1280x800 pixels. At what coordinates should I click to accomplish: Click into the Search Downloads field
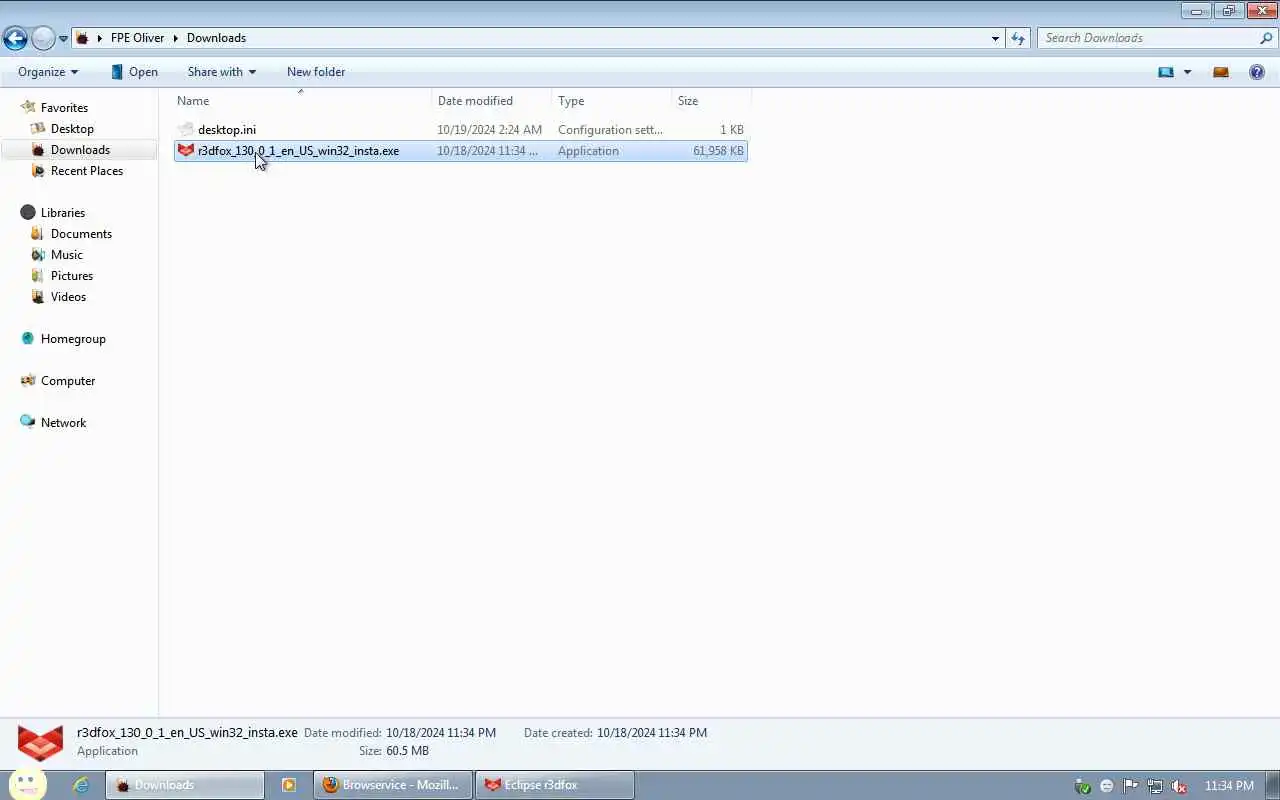pyautogui.click(x=1150, y=38)
